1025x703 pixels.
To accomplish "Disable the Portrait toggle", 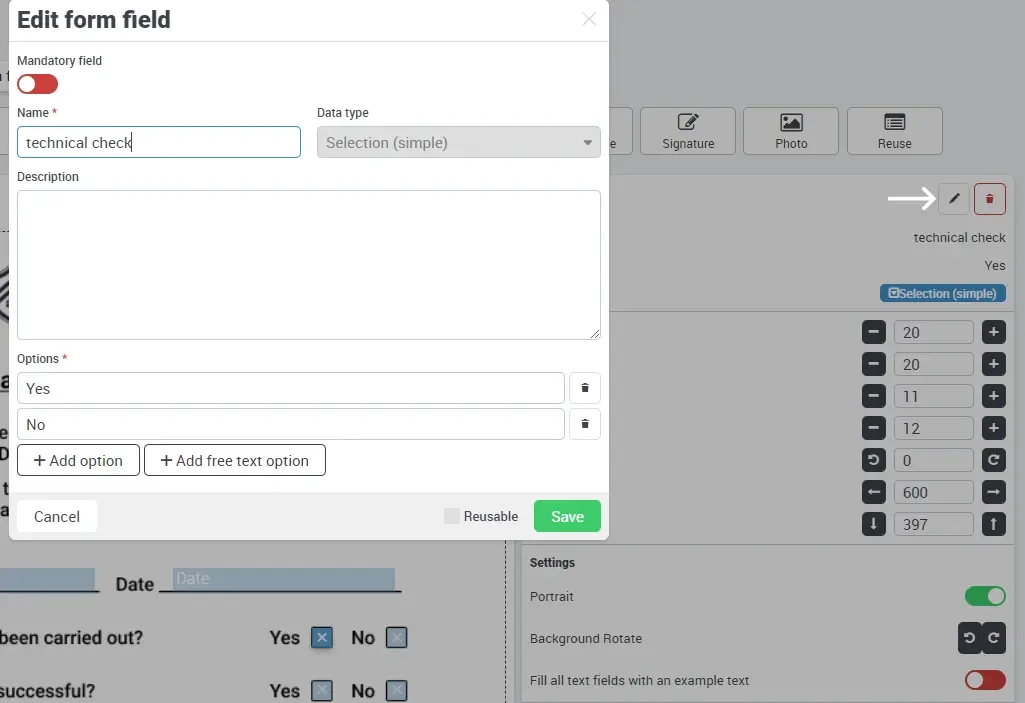I will coord(984,596).
